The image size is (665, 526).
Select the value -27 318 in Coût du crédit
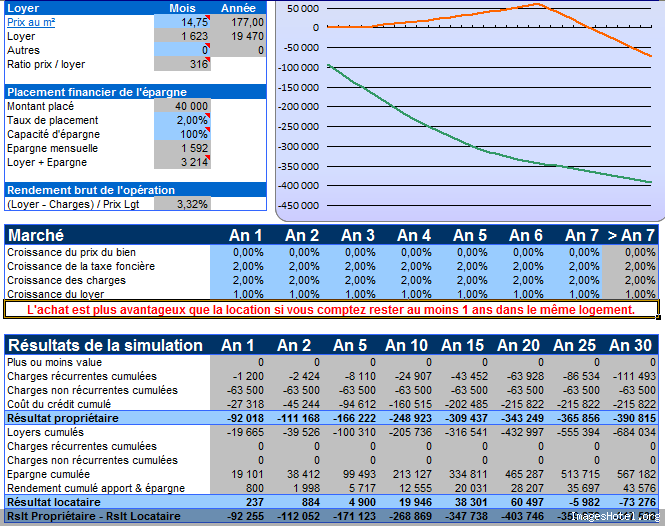[x=238, y=404]
